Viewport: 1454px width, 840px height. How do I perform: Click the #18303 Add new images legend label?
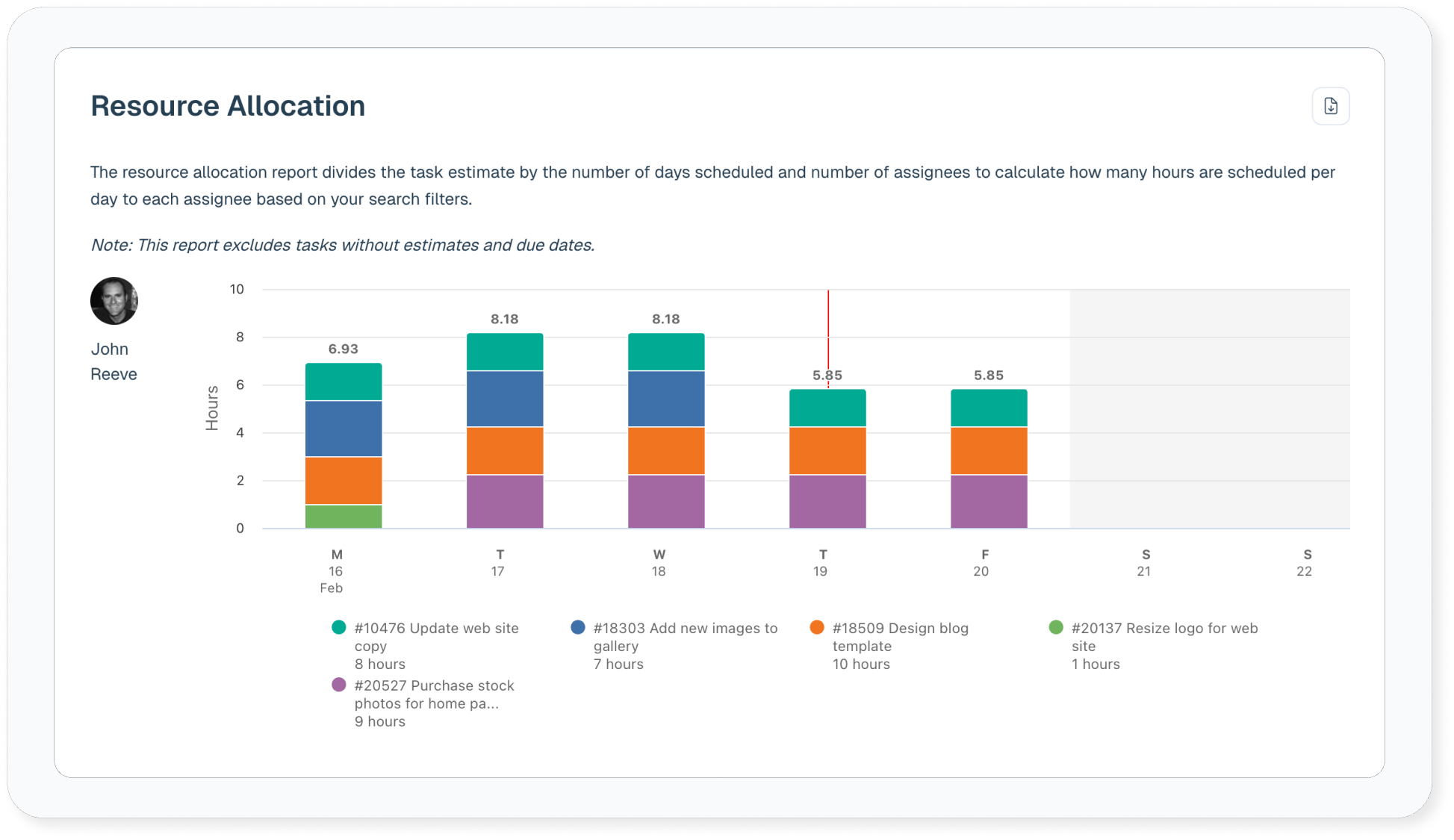685,637
